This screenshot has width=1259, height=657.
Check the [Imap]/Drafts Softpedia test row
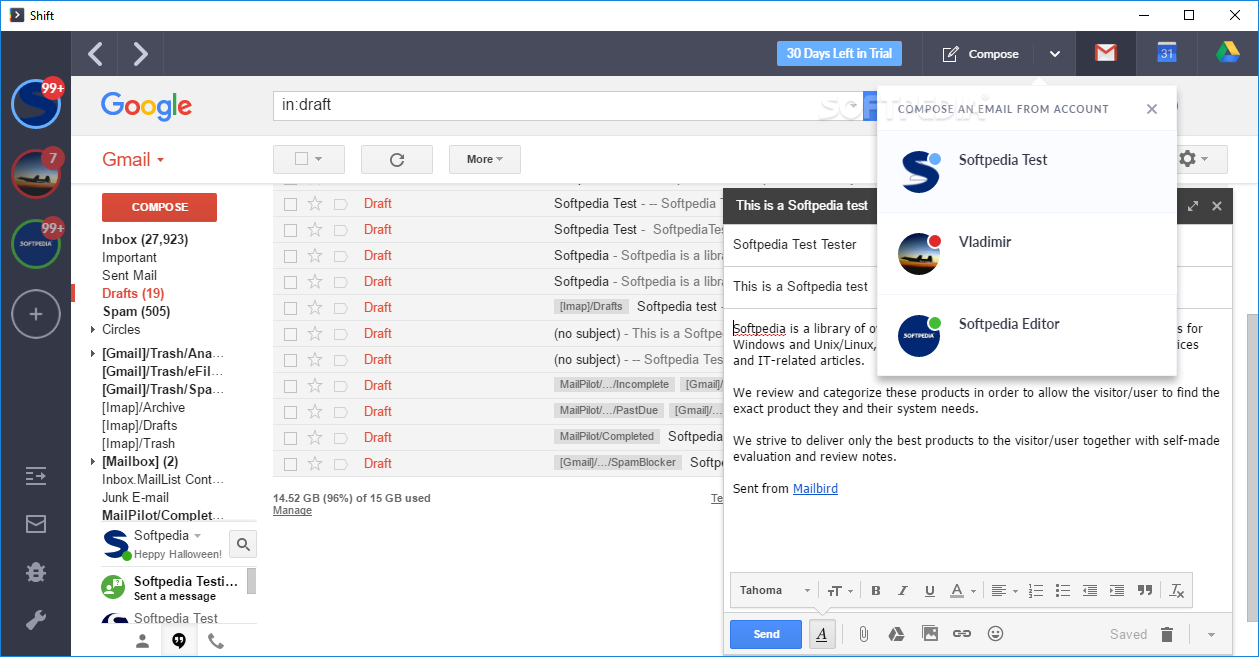click(290, 307)
